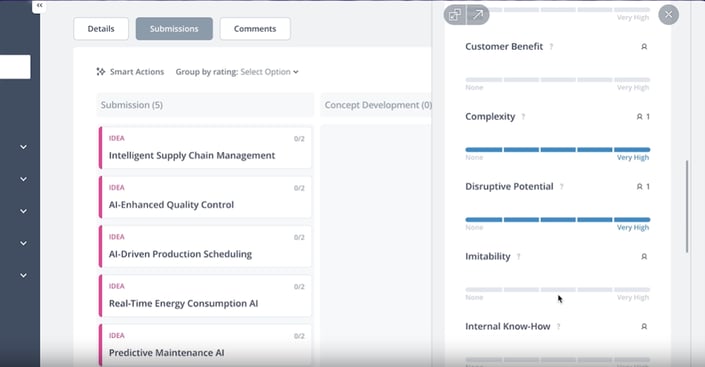Click the Disruptive Potential help question mark

pos(562,187)
